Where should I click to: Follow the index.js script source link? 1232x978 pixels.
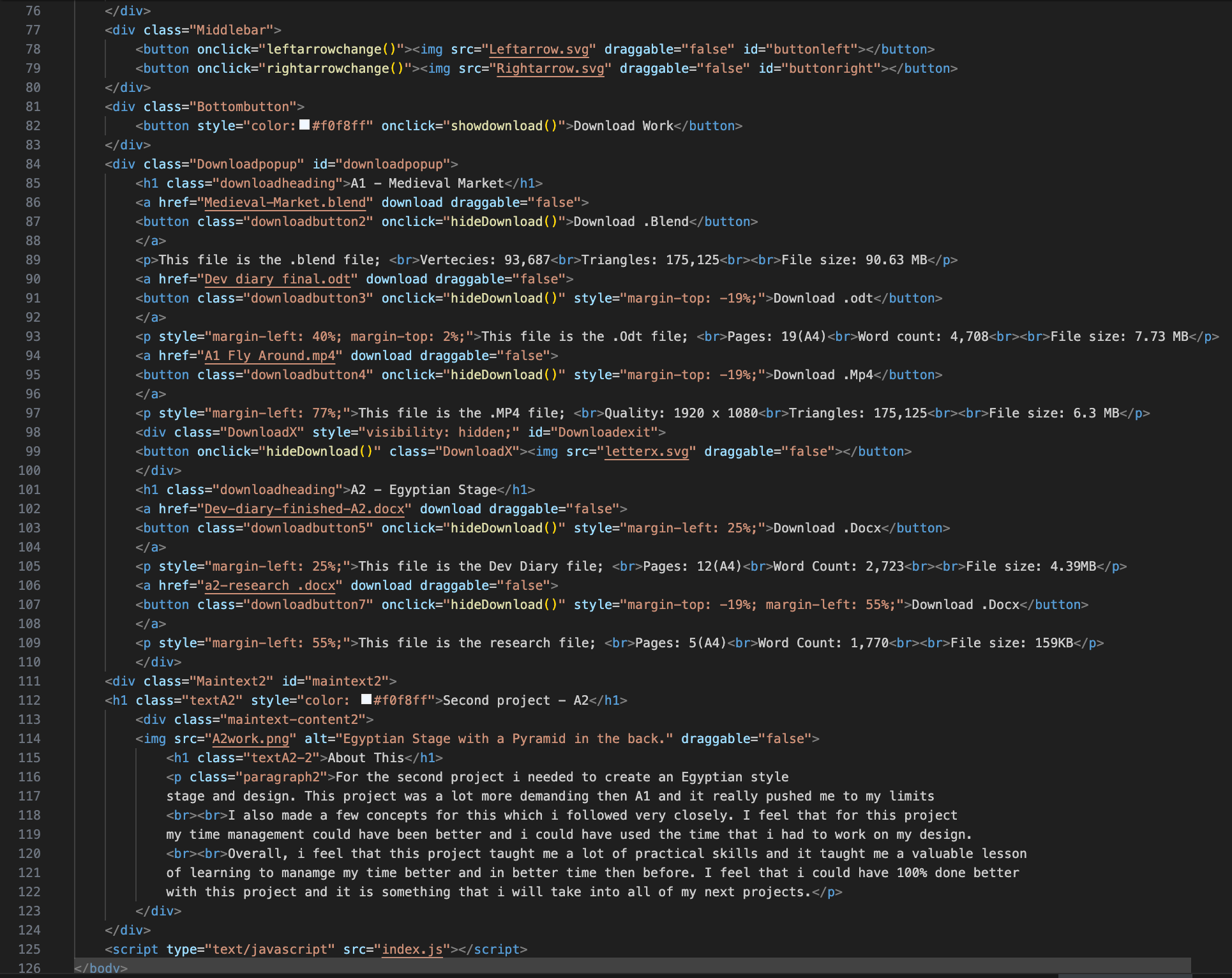click(412, 949)
